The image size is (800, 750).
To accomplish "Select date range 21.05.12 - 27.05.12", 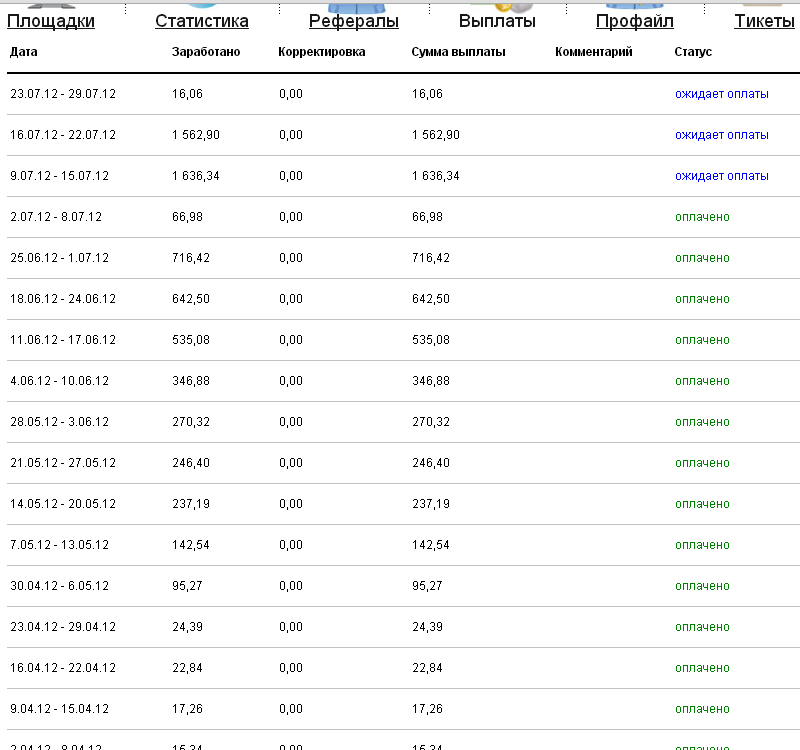I will coord(63,463).
